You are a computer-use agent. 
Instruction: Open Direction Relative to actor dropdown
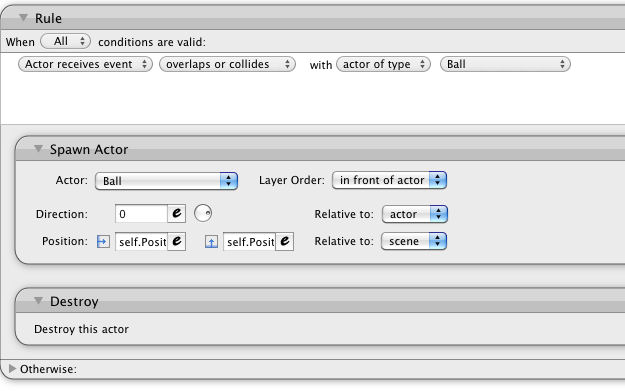pyautogui.click(x=415, y=214)
